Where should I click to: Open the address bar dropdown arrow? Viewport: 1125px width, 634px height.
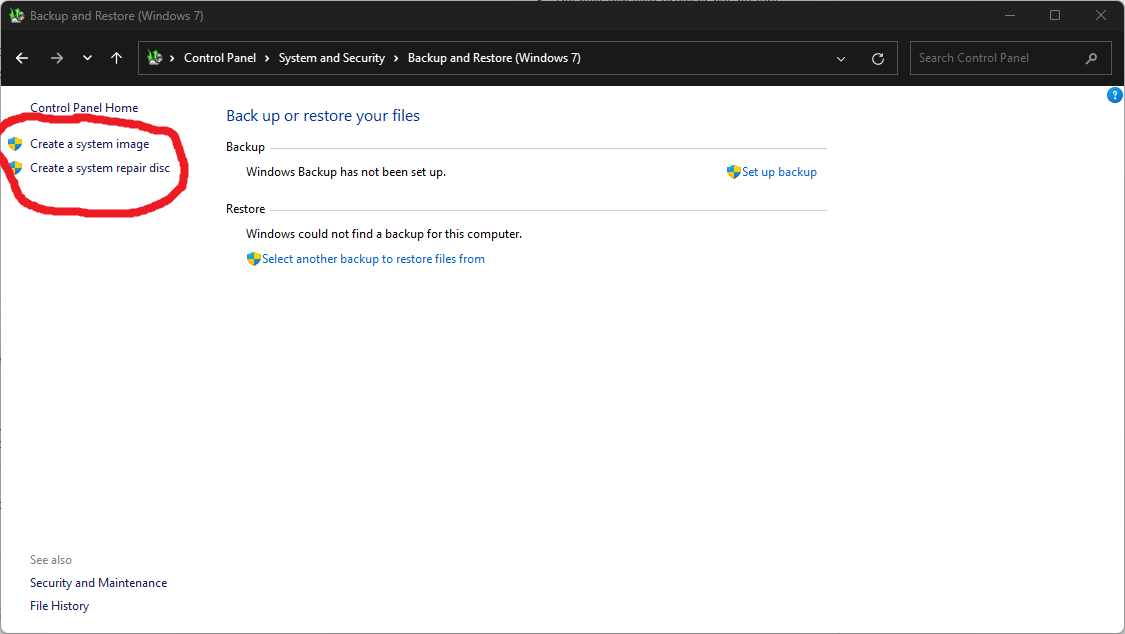[841, 58]
